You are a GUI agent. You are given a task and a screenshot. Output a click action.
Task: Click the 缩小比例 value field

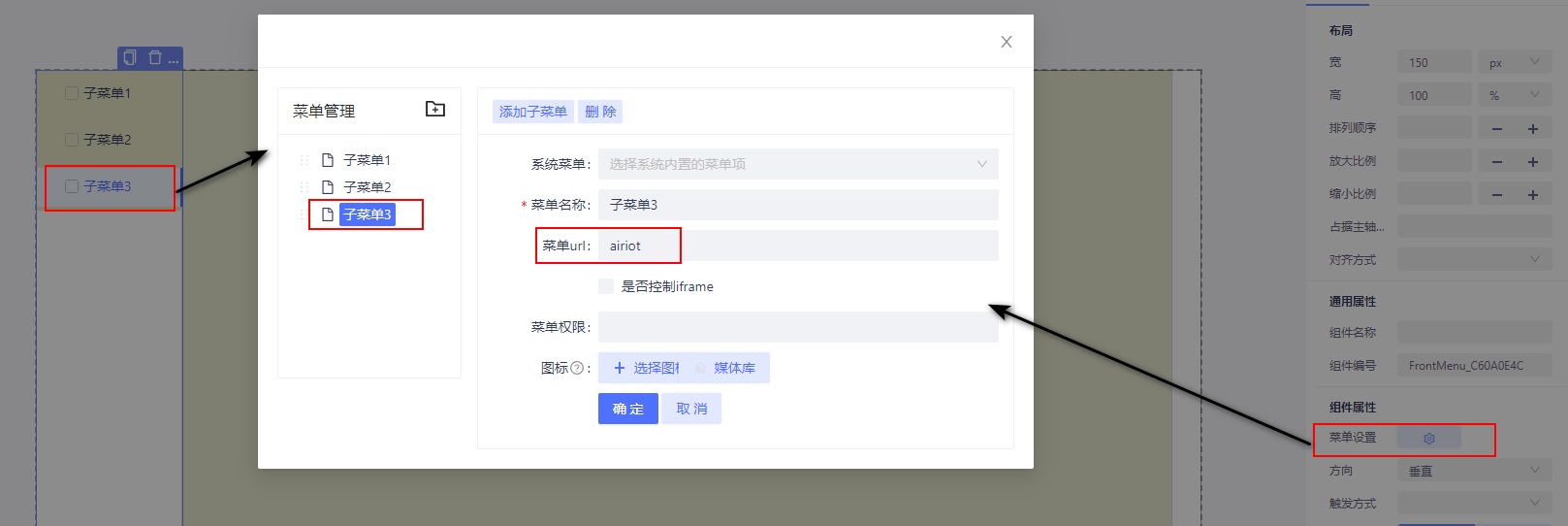(x=1434, y=194)
